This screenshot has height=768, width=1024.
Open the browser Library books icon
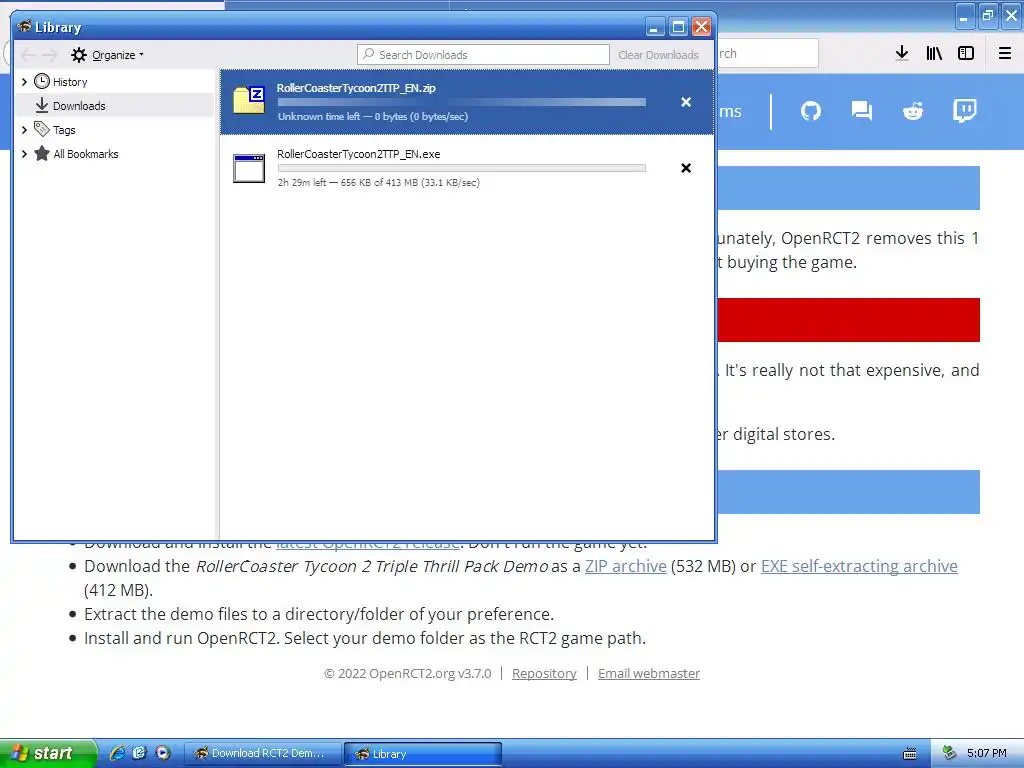click(934, 54)
